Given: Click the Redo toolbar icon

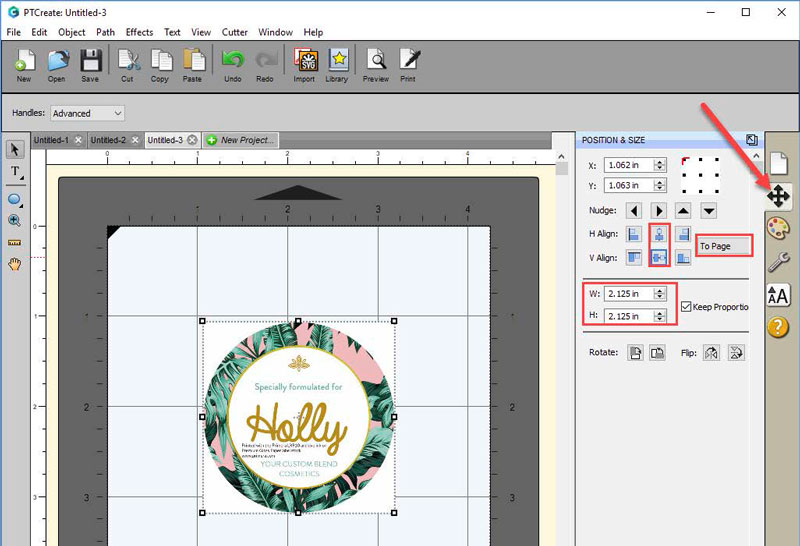Looking at the screenshot, I should 265,65.
